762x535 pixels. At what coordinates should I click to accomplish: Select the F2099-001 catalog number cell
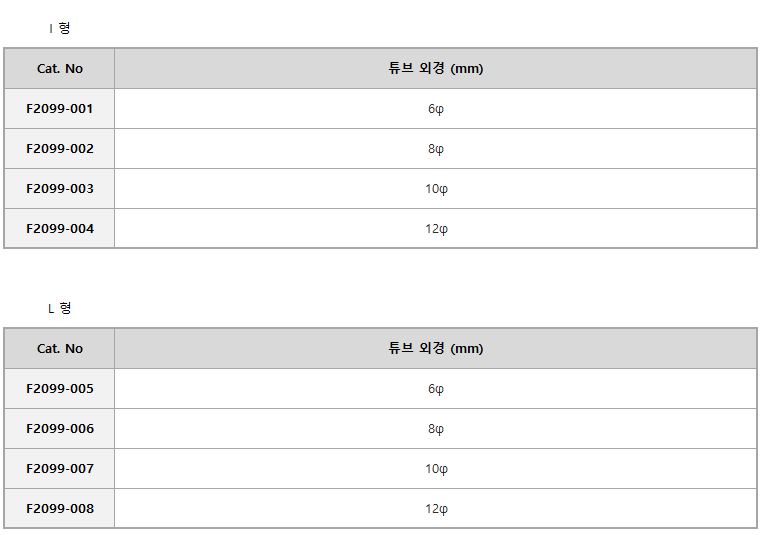tap(59, 108)
